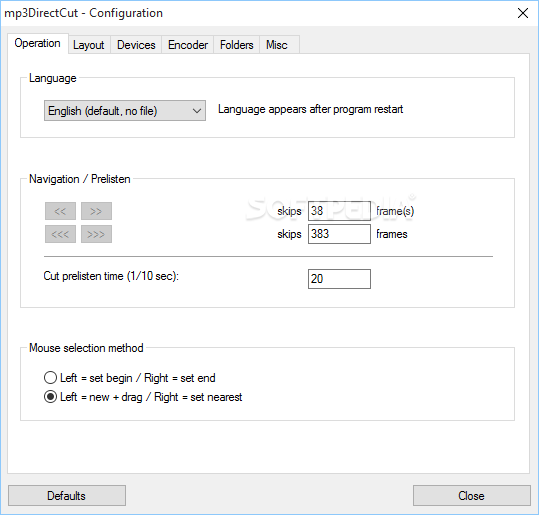Focus the skips 383 frames field
Image resolution: width=539 pixels, height=515 pixels.
[x=339, y=234]
